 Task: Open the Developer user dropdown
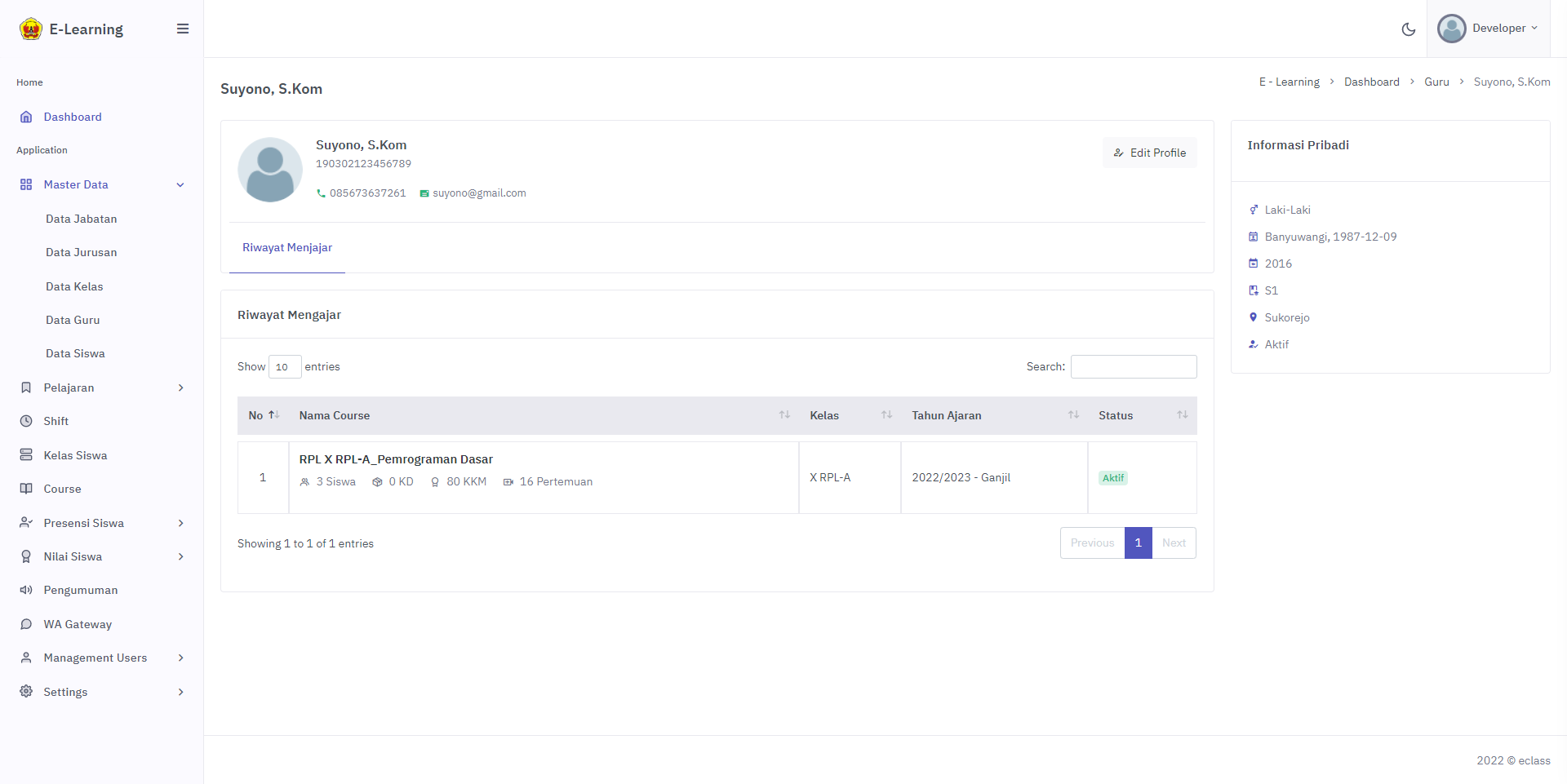[1487, 29]
